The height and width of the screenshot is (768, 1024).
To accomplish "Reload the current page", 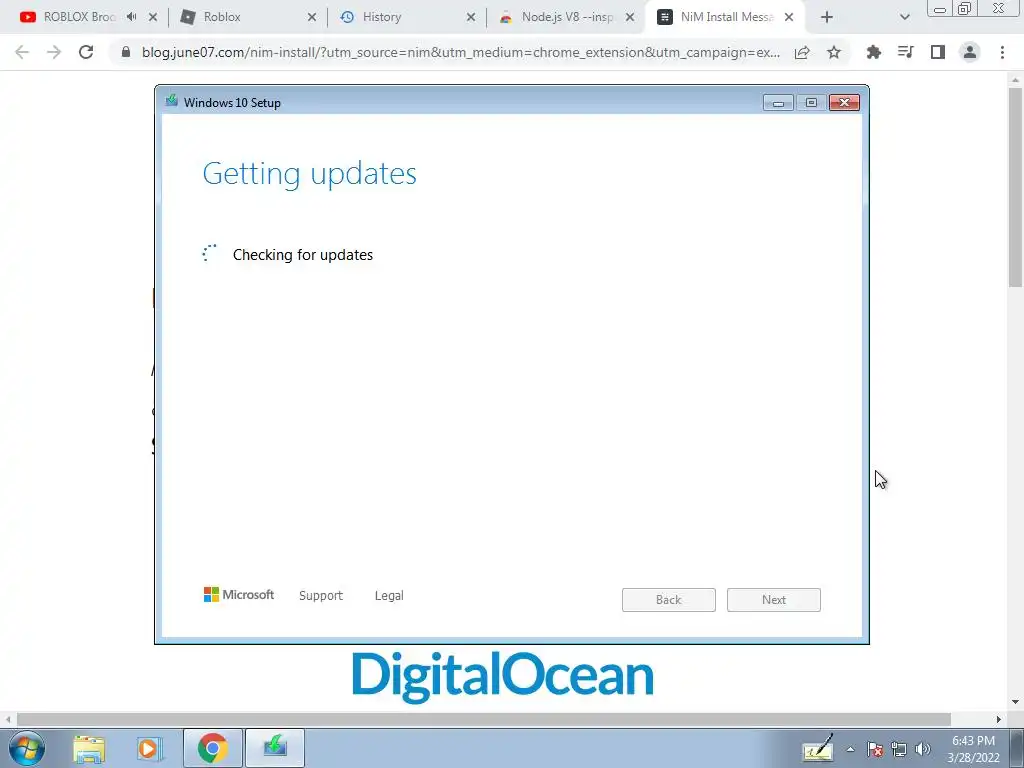I will click(x=86, y=52).
